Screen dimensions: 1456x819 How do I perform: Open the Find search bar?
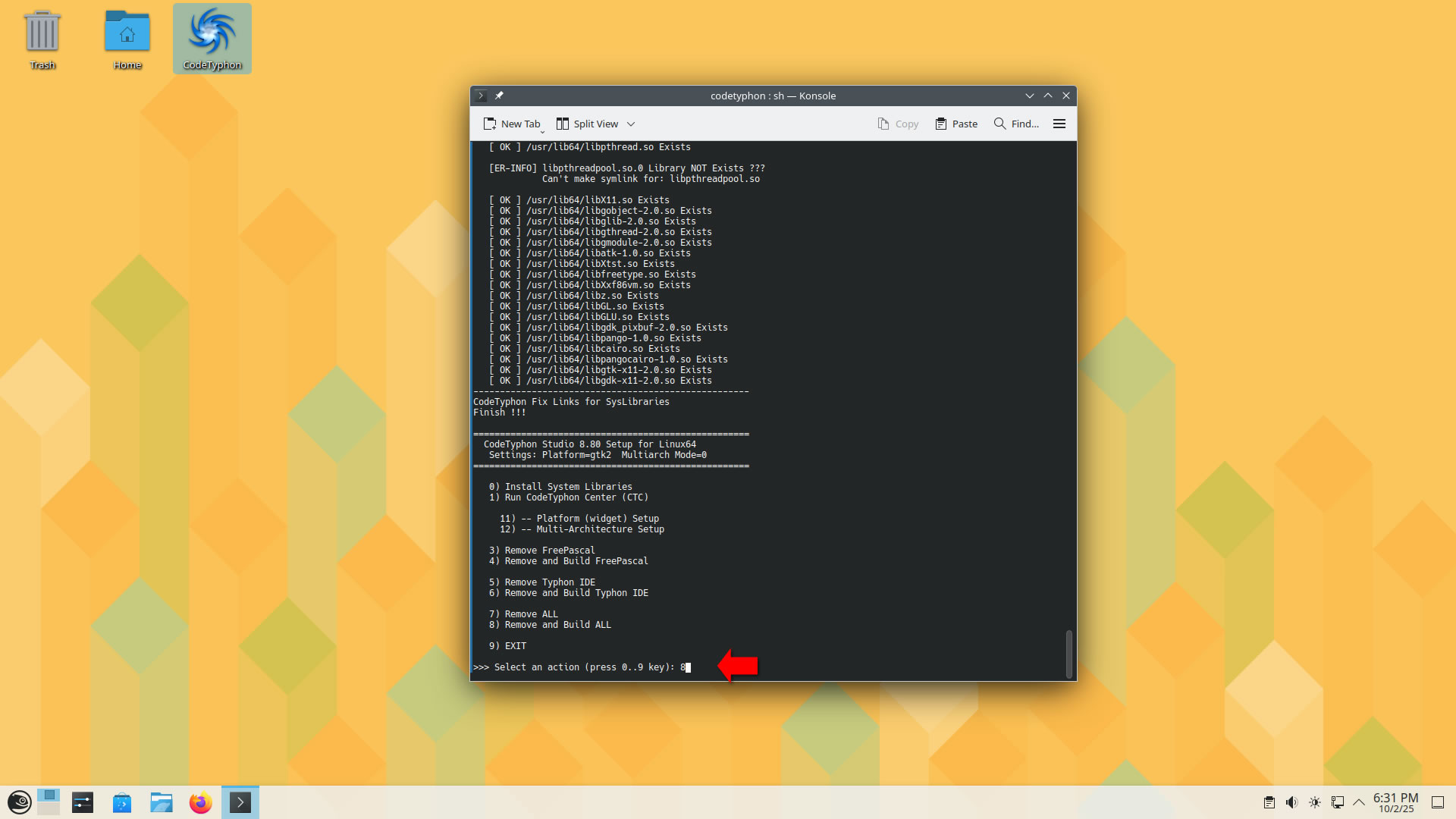point(1016,124)
